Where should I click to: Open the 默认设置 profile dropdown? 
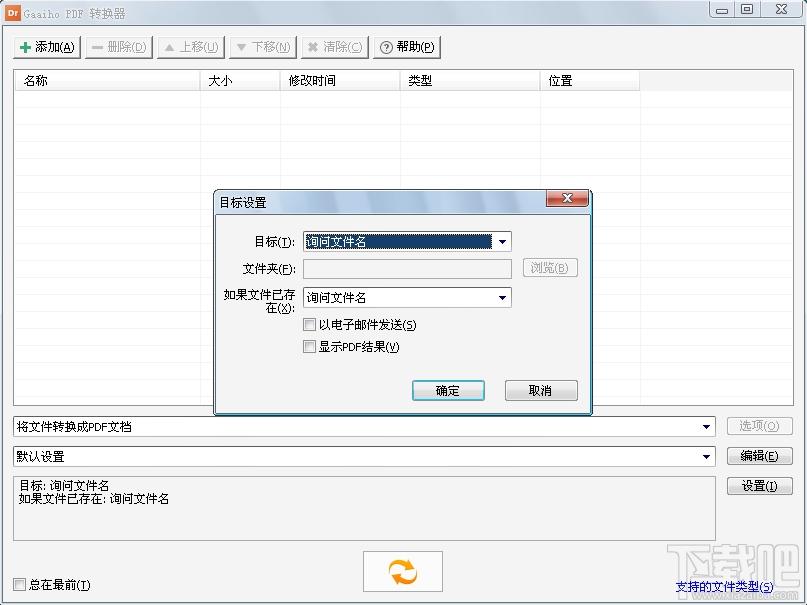[x=708, y=457]
